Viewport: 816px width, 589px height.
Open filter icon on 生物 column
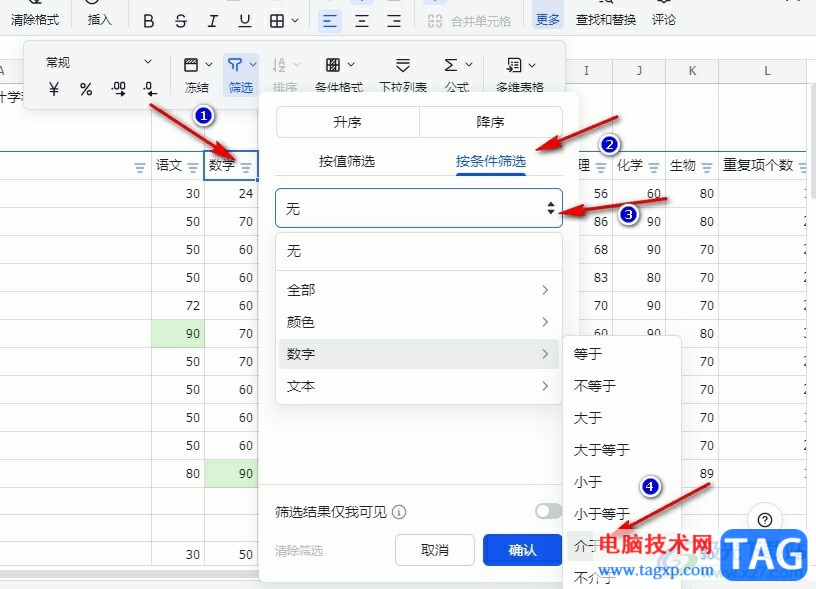707,168
